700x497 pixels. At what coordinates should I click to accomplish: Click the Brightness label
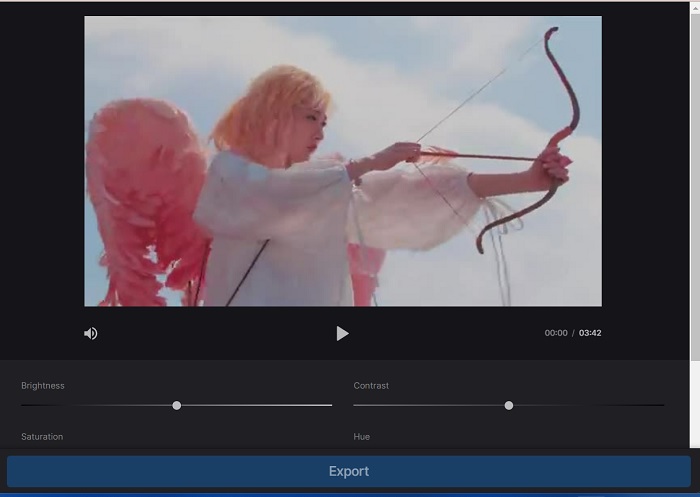tap(43, 386)
